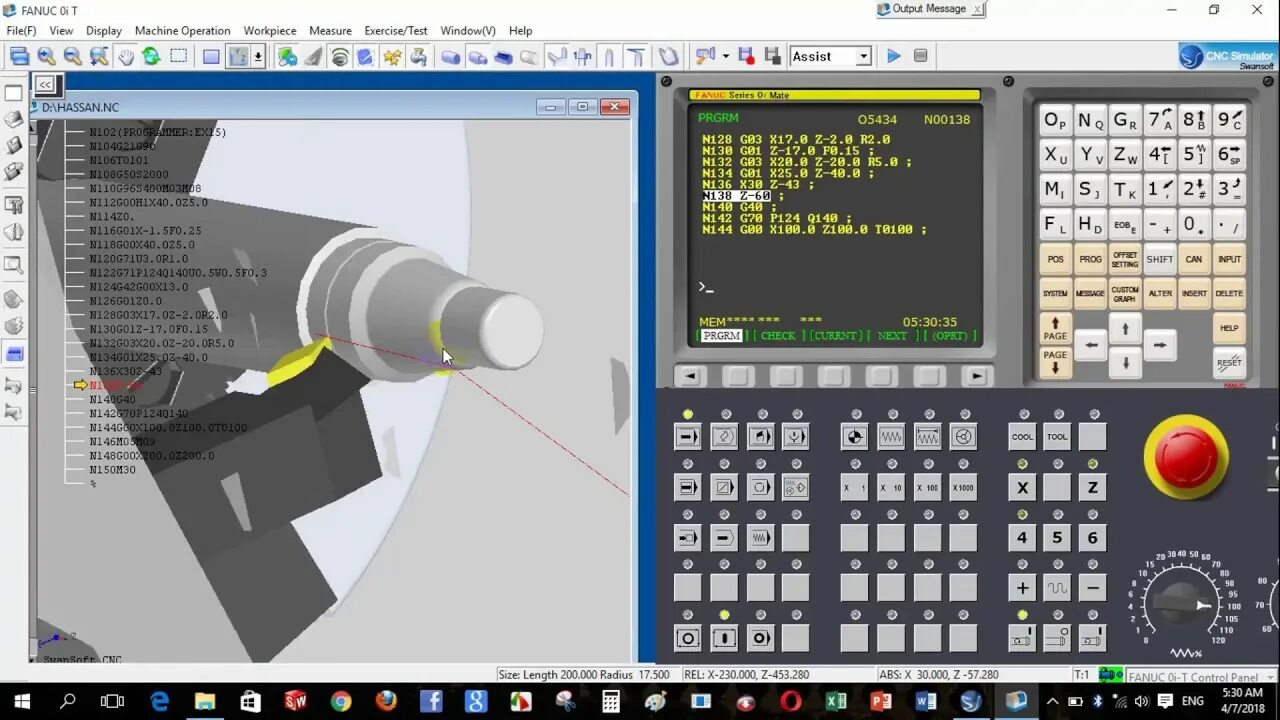Click the ABS coordinate status bar readout

pos(939,675)
